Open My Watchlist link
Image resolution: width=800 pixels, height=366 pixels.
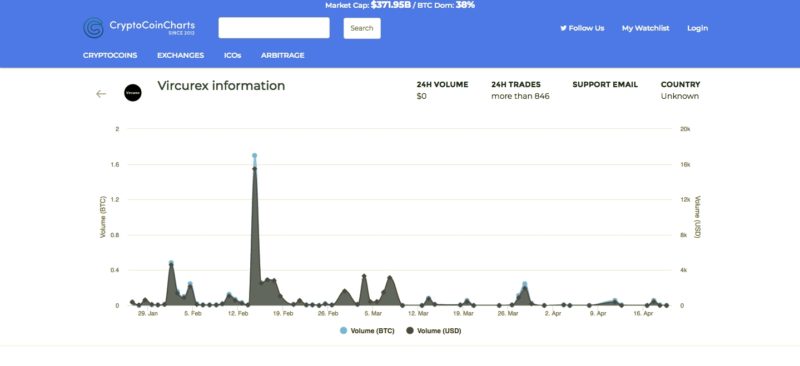coord(645,28)
